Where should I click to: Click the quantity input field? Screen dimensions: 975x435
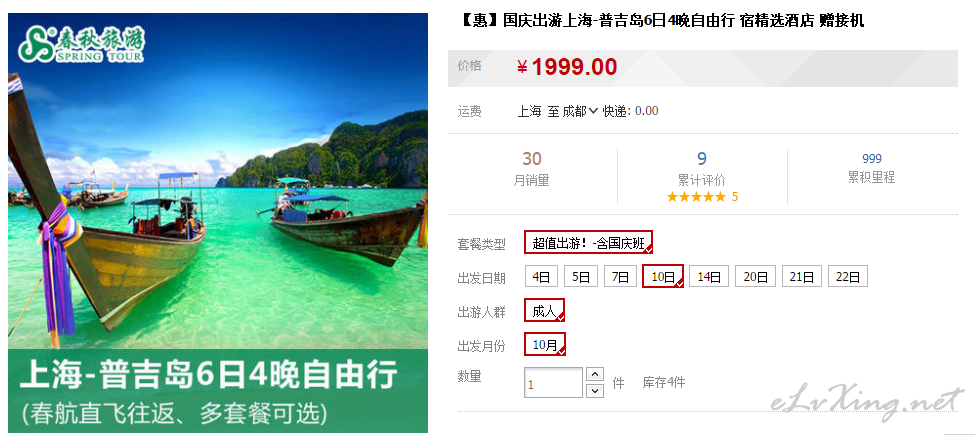pos(553,383)
